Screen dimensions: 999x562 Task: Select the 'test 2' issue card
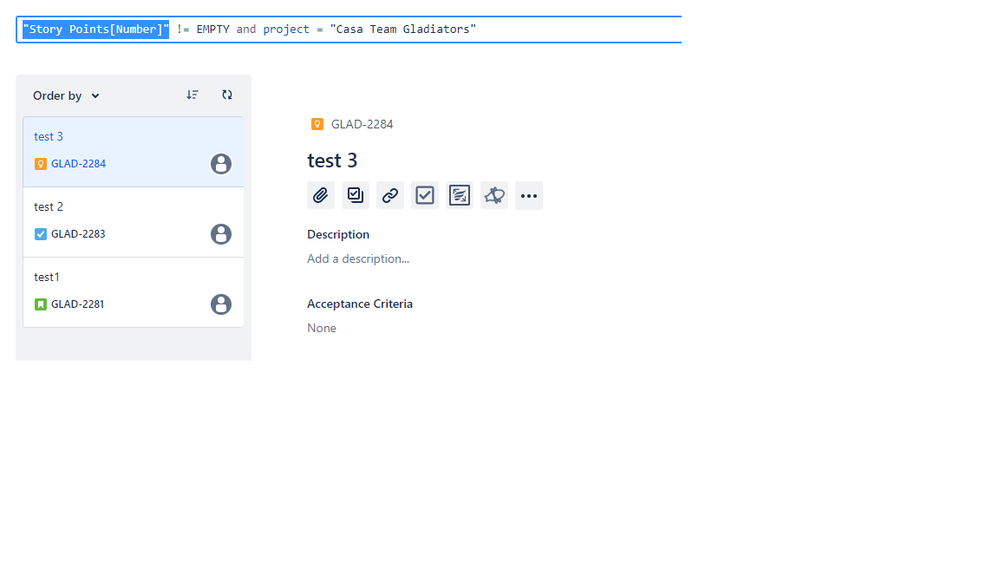(133, 222)
